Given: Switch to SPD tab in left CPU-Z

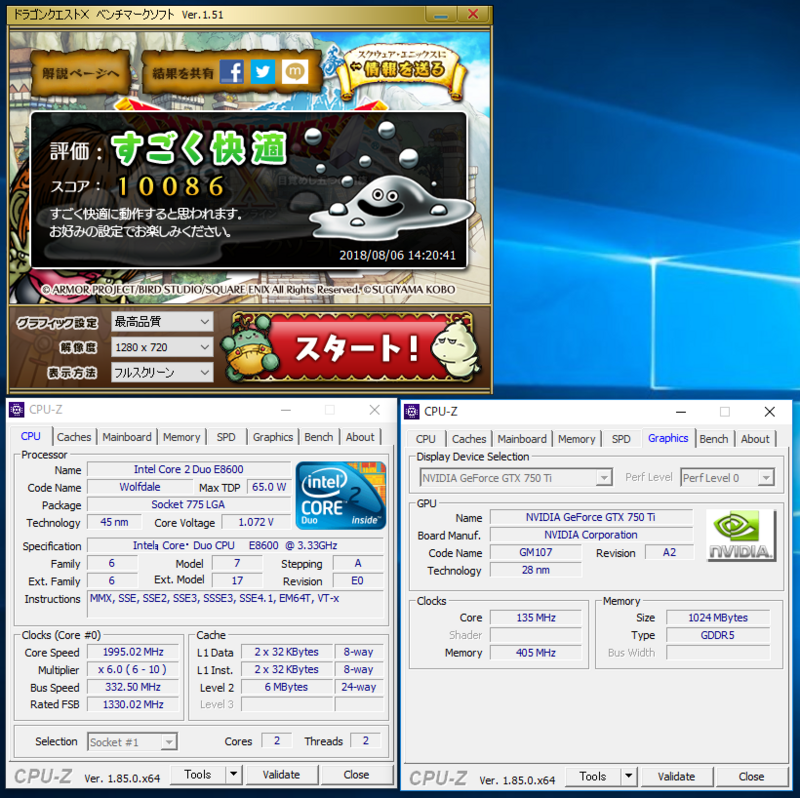Looking at the screenshot, I should 226,437.
